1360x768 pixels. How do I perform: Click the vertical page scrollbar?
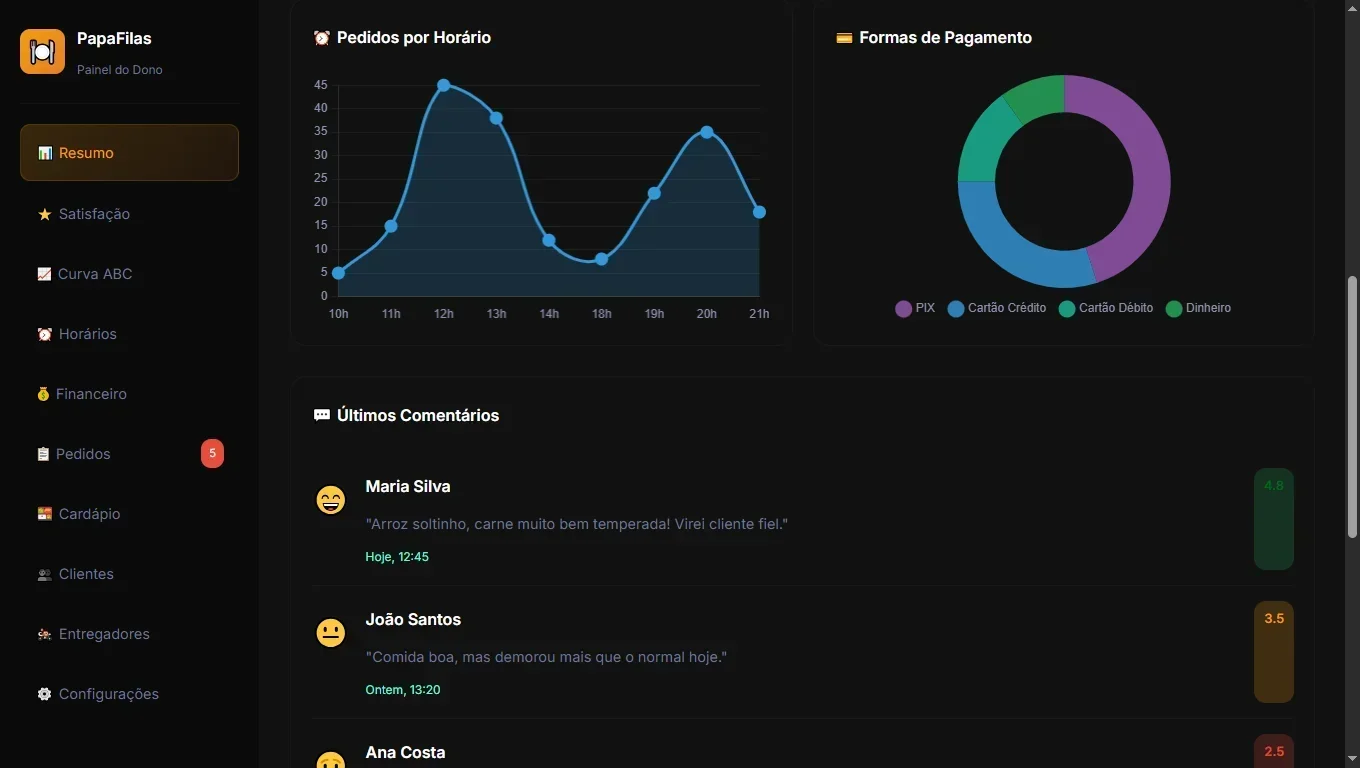click(1352, 410)
